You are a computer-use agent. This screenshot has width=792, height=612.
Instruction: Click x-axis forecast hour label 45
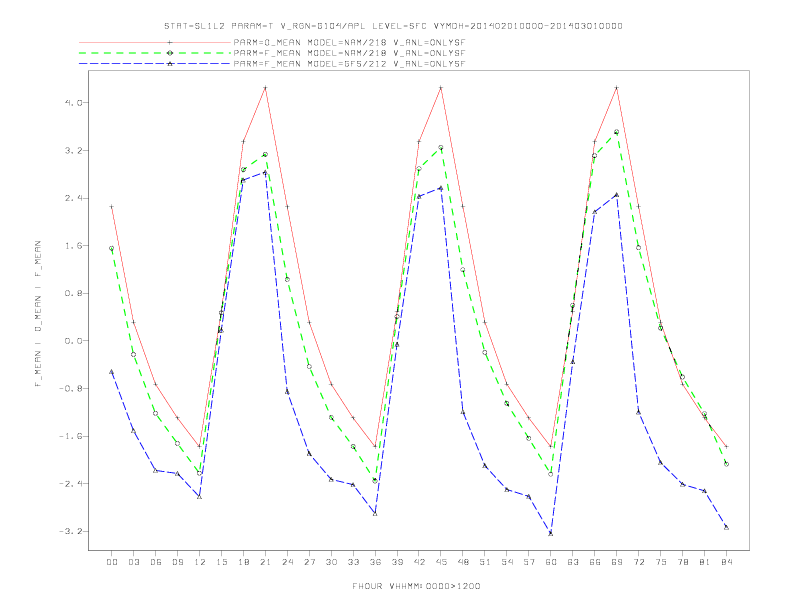pos(441,562)
